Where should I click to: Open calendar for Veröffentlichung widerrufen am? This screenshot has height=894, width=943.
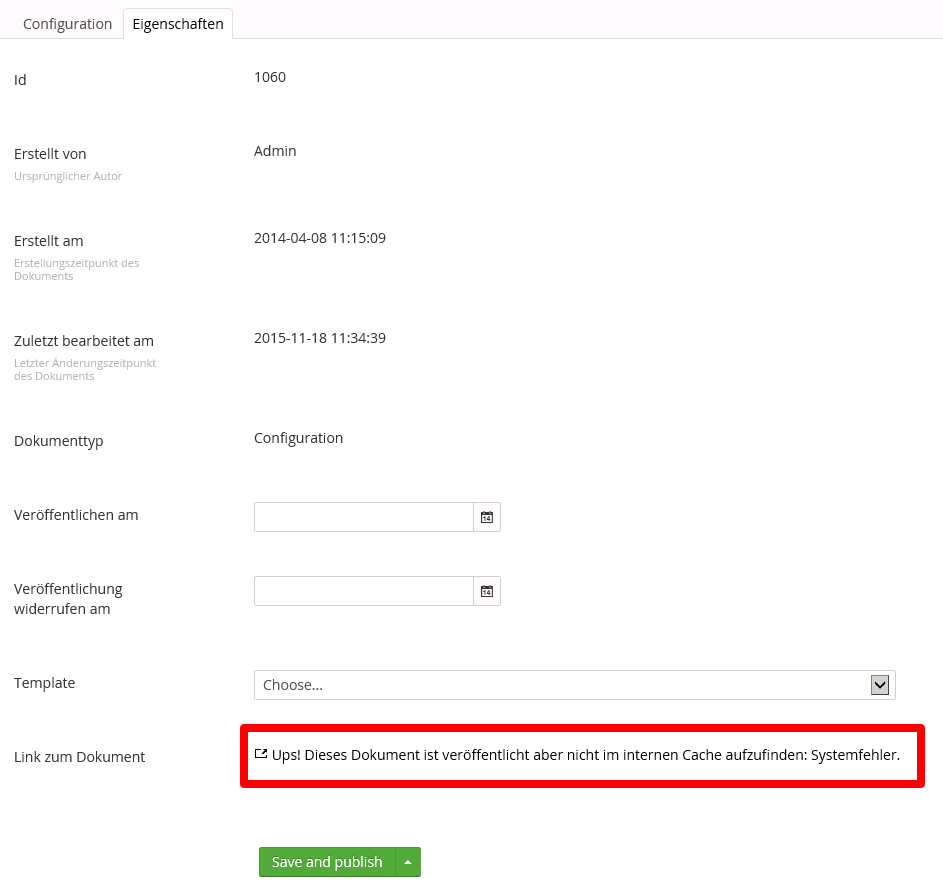[x=487, y=591]
